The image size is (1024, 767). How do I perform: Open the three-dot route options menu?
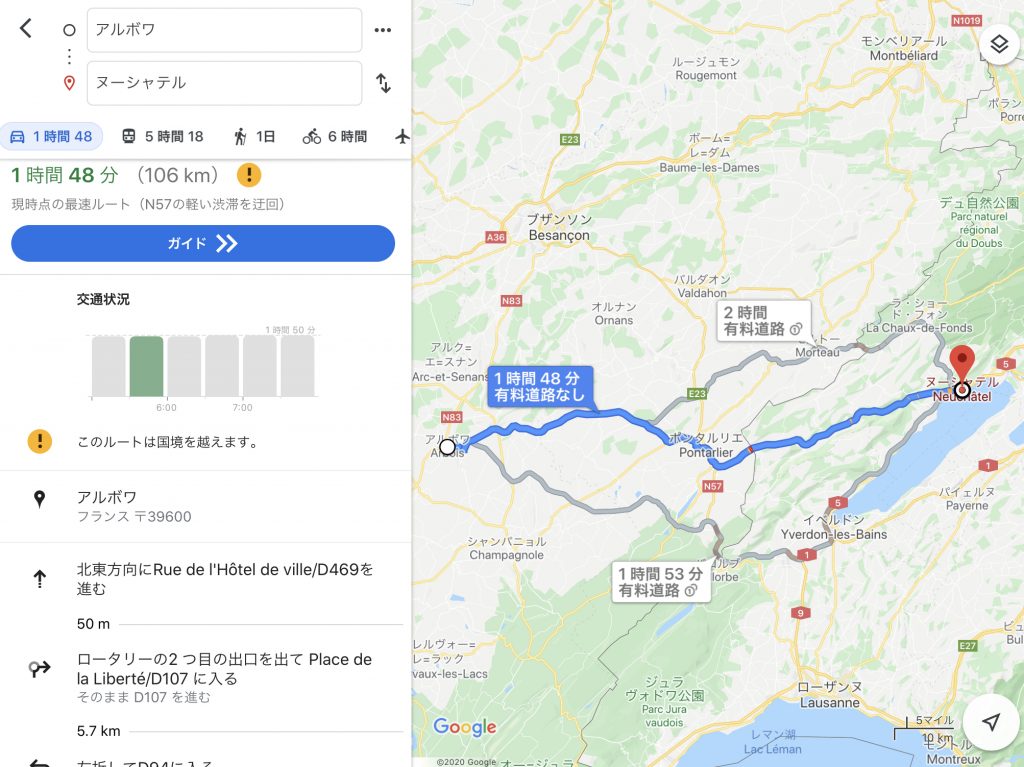pos(383,30)
